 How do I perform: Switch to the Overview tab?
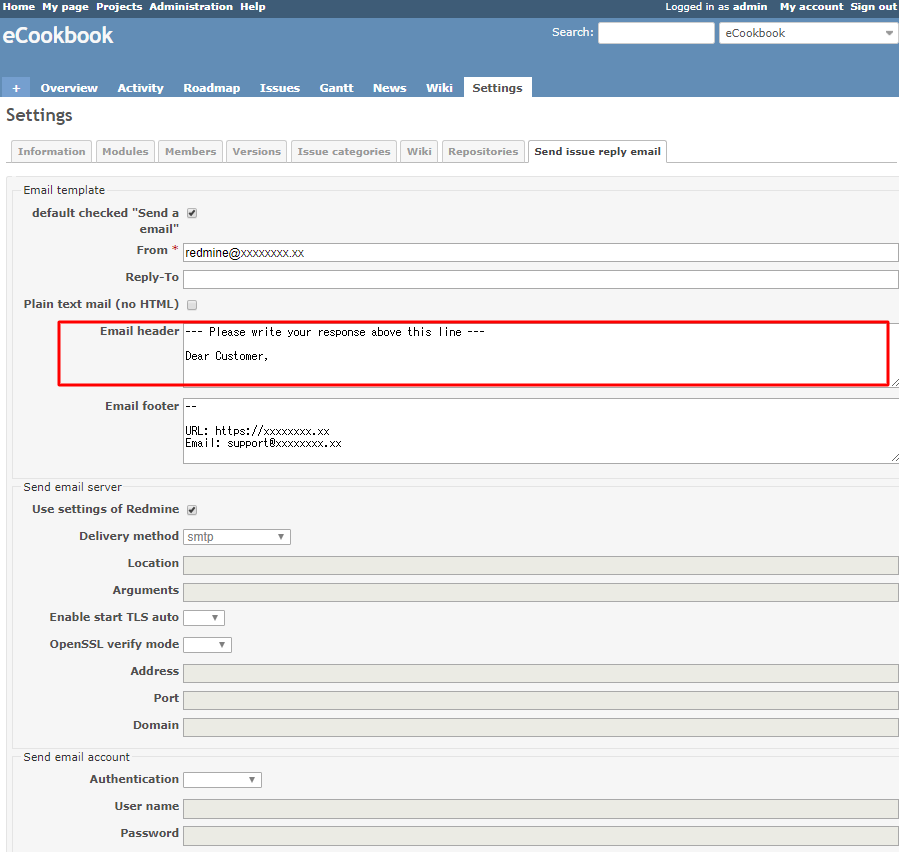coord(69,87)
